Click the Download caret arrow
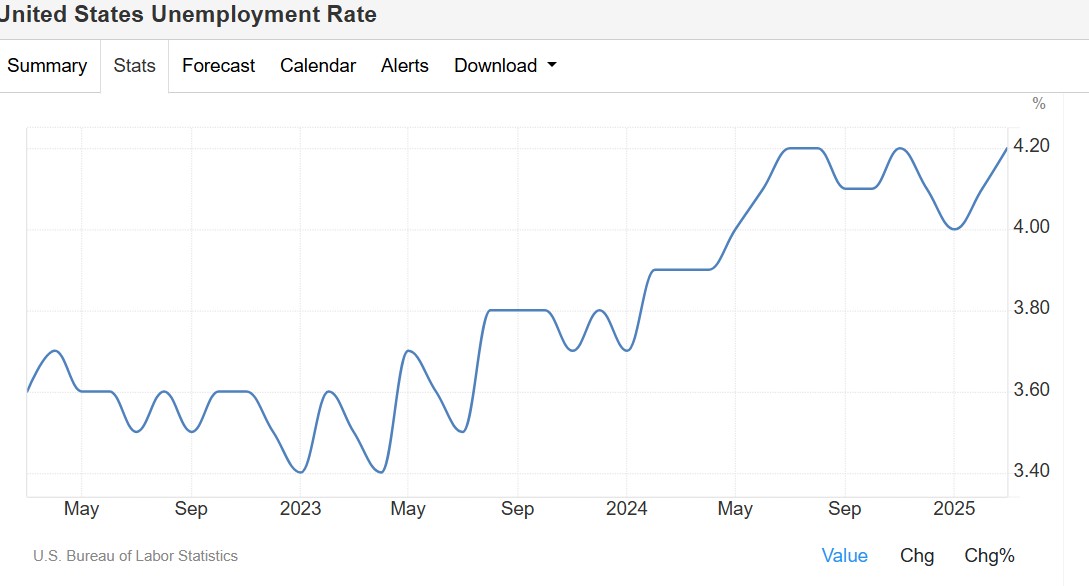 (552, 65)
